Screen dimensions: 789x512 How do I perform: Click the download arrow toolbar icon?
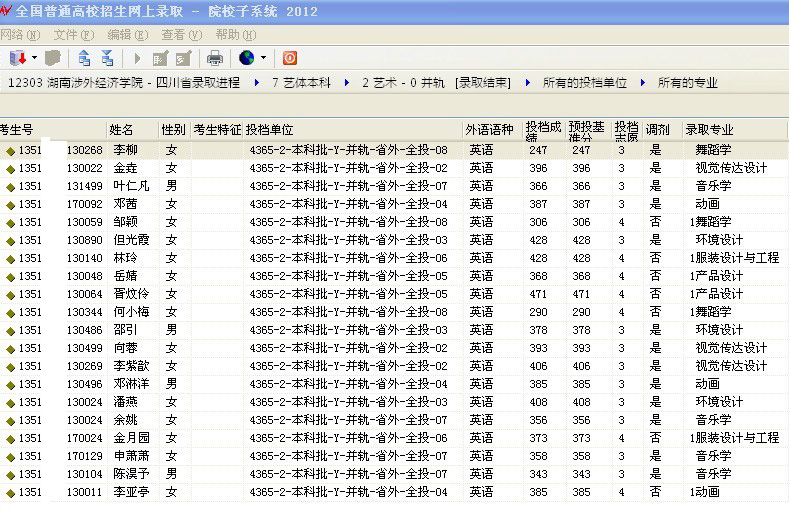point(107,58)
